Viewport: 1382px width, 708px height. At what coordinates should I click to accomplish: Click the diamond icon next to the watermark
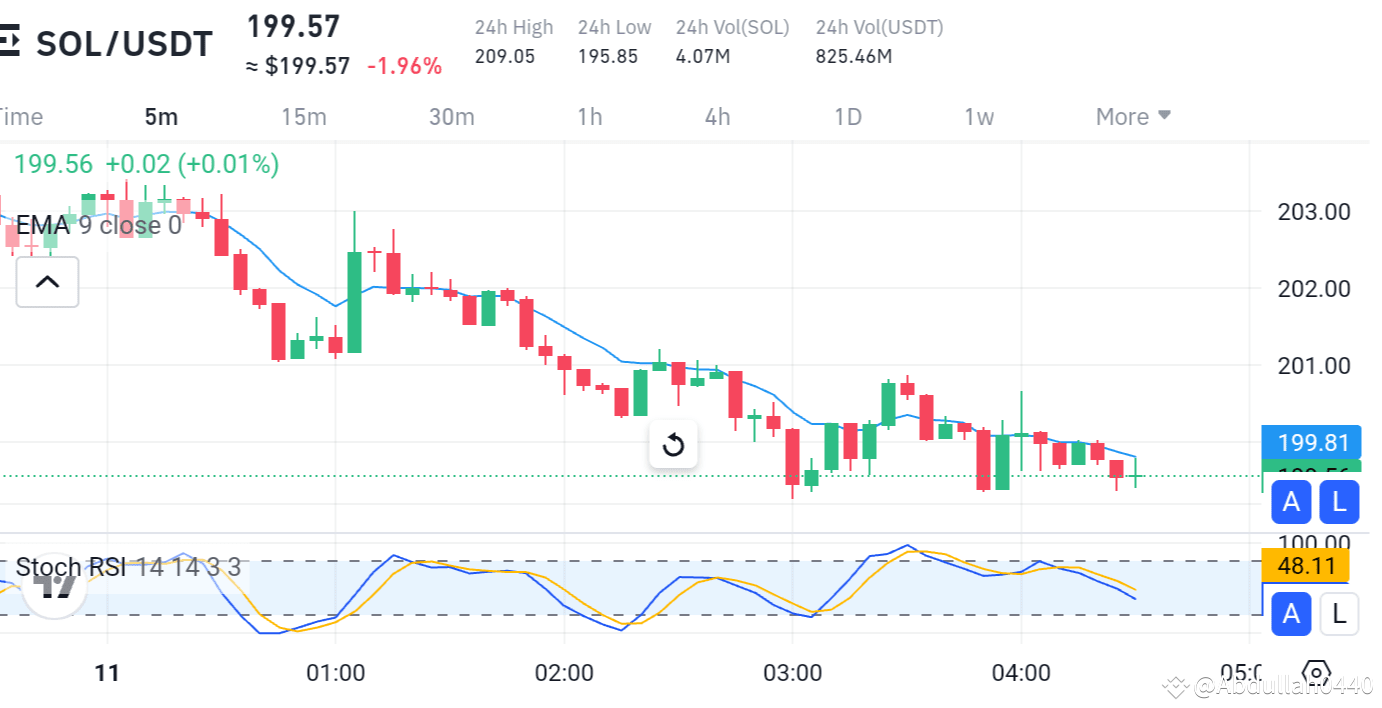point(1173,686)
